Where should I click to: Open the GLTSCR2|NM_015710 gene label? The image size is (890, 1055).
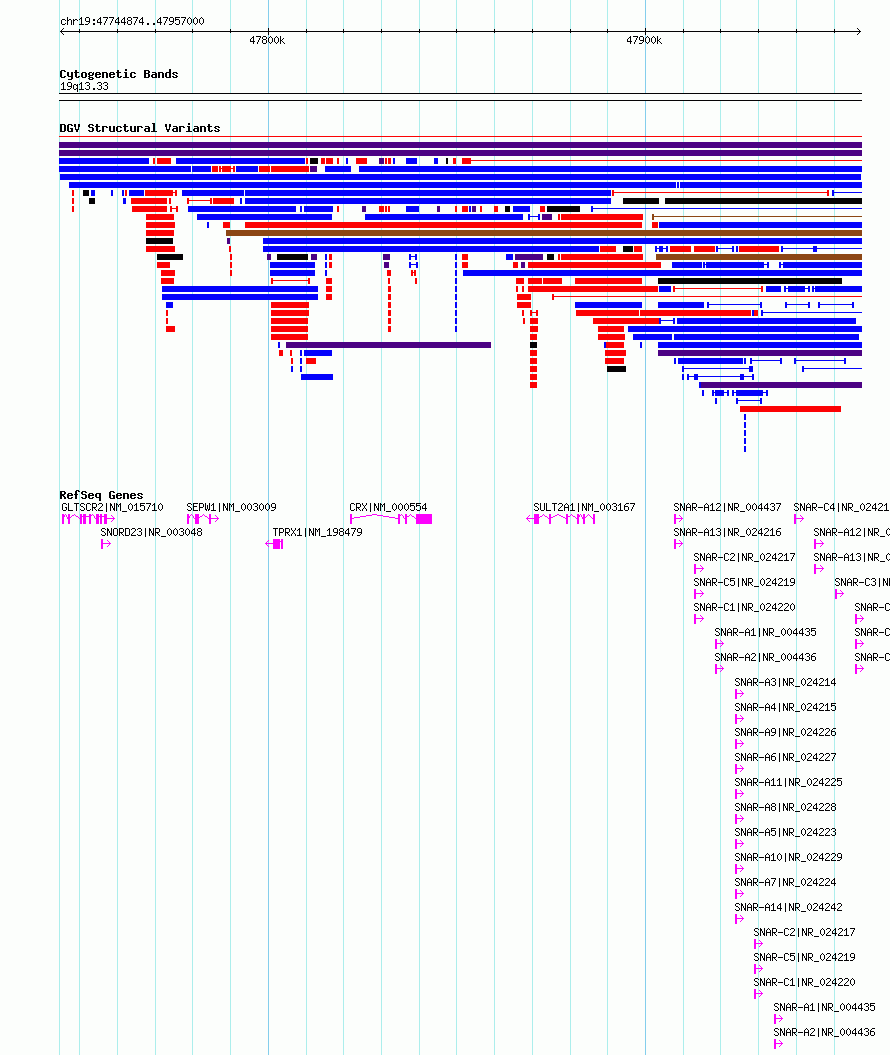coord(112,507)
